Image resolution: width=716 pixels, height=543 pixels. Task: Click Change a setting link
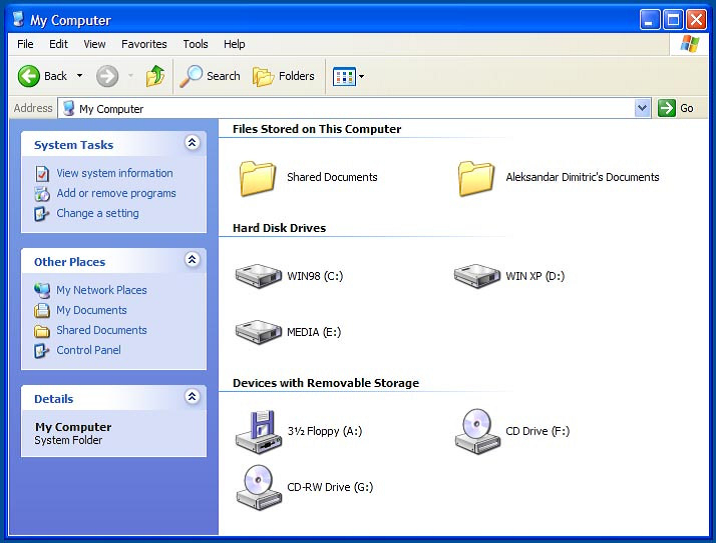click(97, 213)
